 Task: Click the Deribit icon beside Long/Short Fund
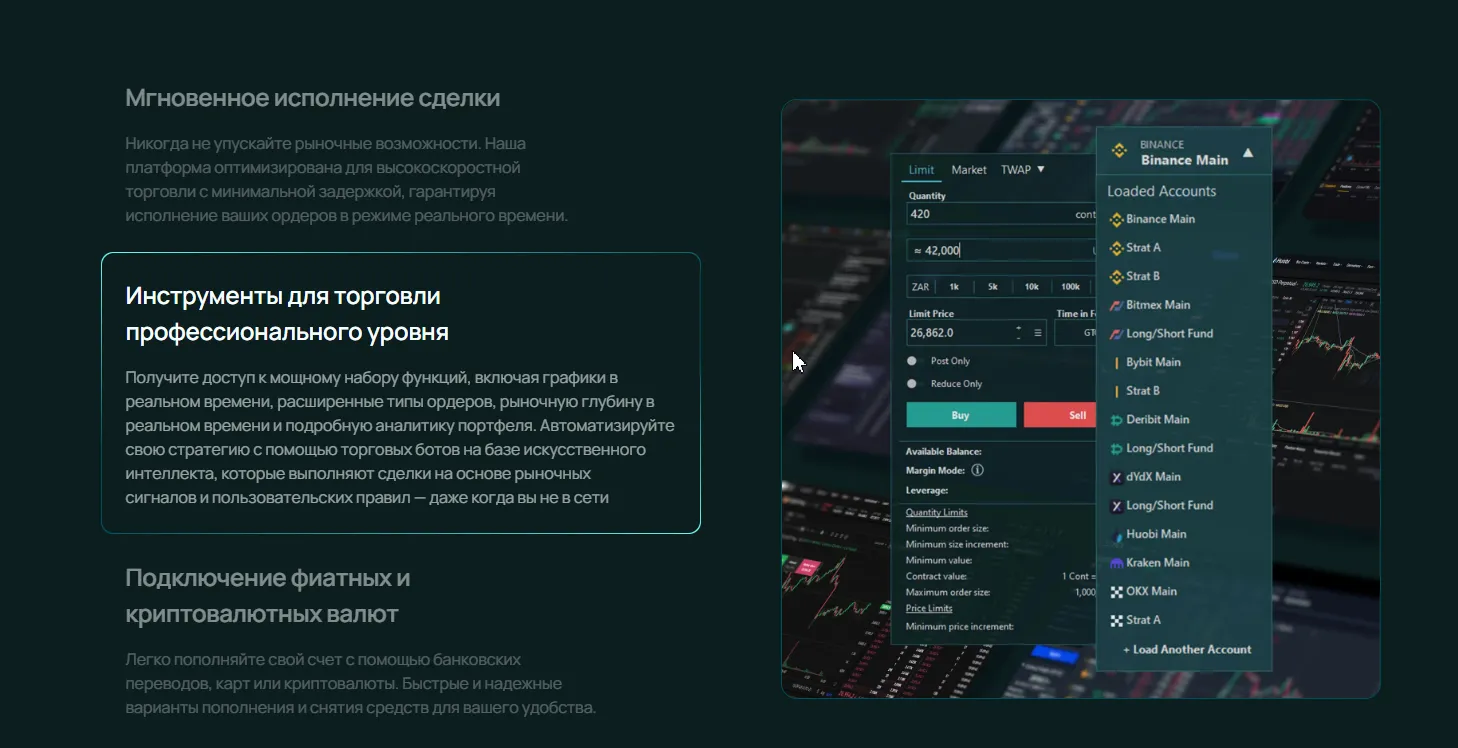[x=1117, y=448]
